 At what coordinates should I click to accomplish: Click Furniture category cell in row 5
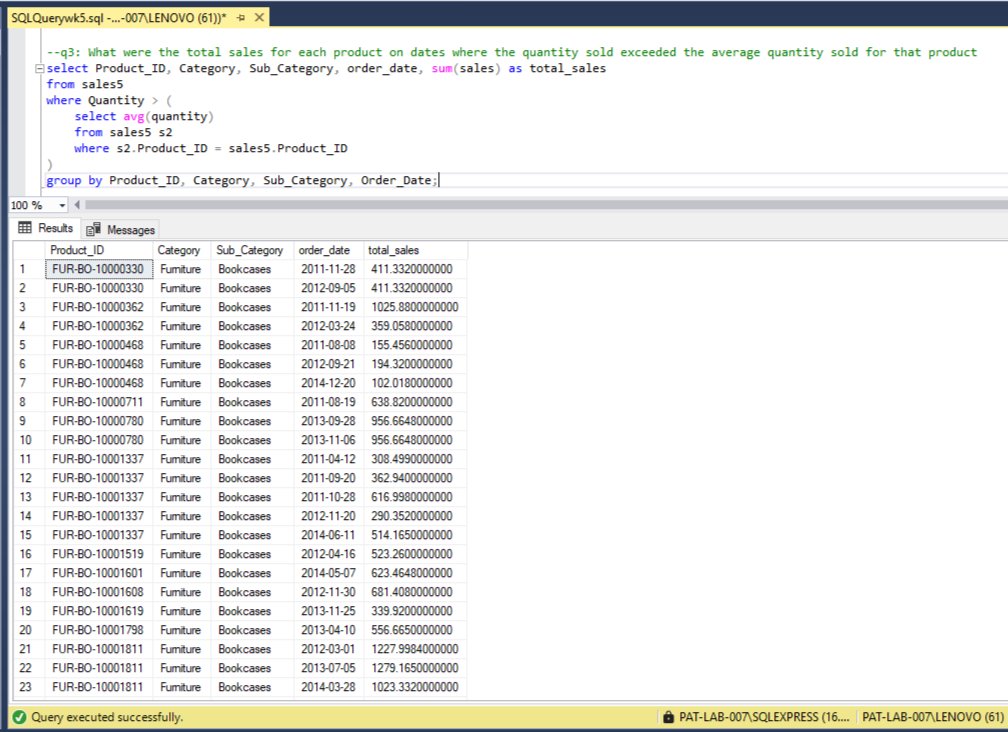click(182, 345)
